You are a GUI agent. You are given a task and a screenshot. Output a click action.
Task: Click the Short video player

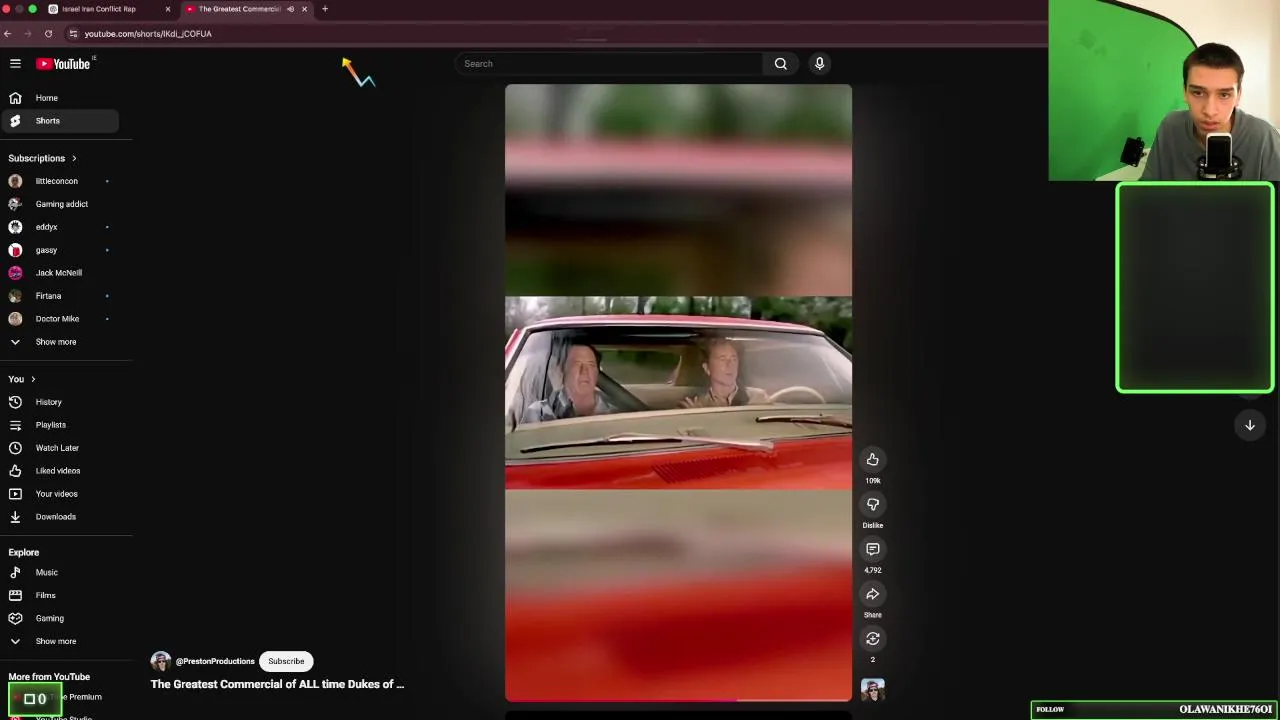tap(678, 392)
